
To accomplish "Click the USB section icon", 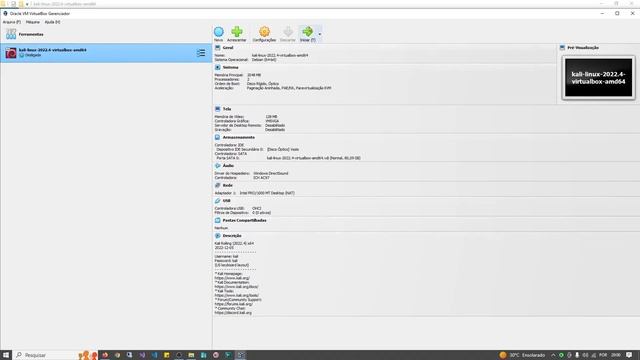I will coord(218,201).
